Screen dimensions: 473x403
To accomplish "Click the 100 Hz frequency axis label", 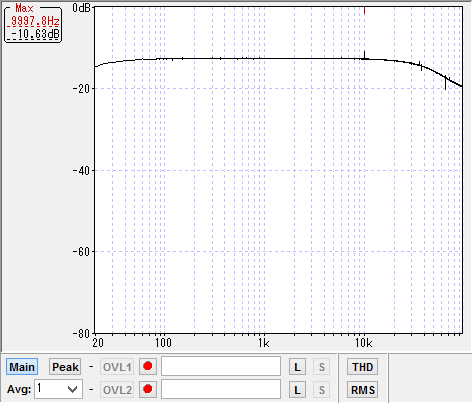I will (163, 343).
